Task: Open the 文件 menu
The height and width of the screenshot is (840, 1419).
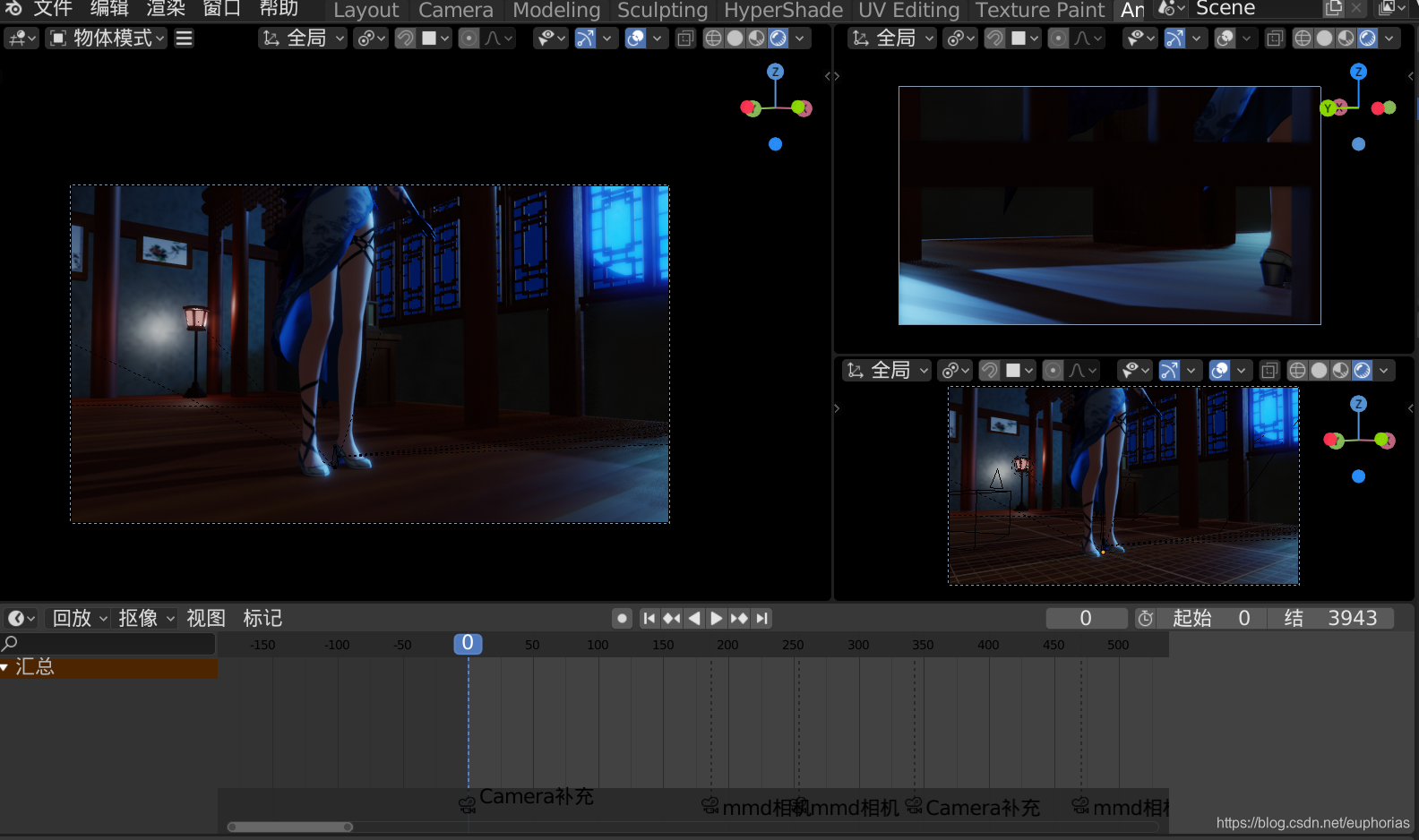Action: click(x=53, y=9)
